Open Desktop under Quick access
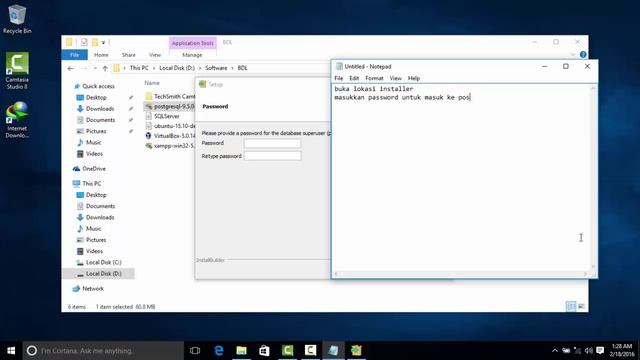This screenshot has width=640, height=360. pos(96,98)
